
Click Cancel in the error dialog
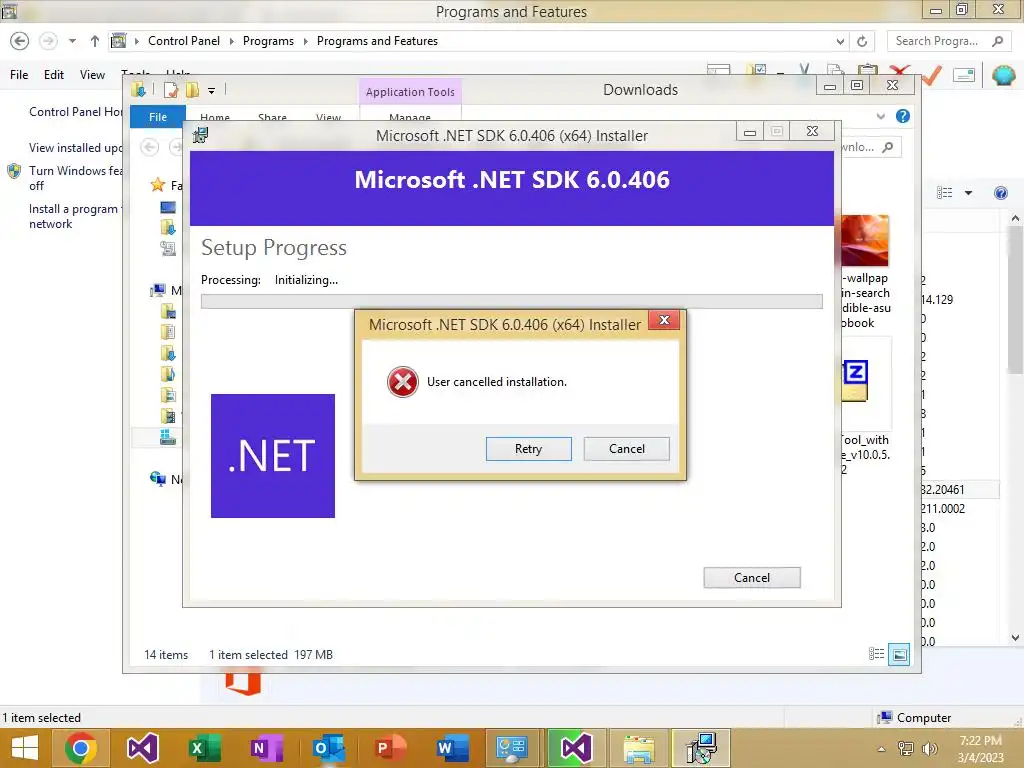pyautogui.click(x=626, y=449)
